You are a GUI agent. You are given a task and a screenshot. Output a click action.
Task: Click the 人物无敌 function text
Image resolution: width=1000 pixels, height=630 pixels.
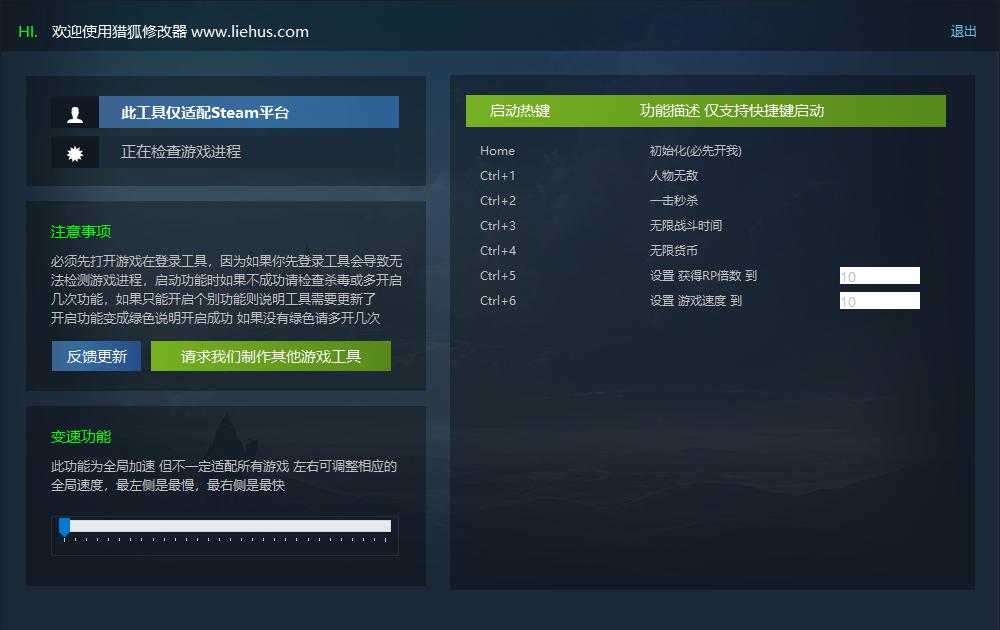673,175
